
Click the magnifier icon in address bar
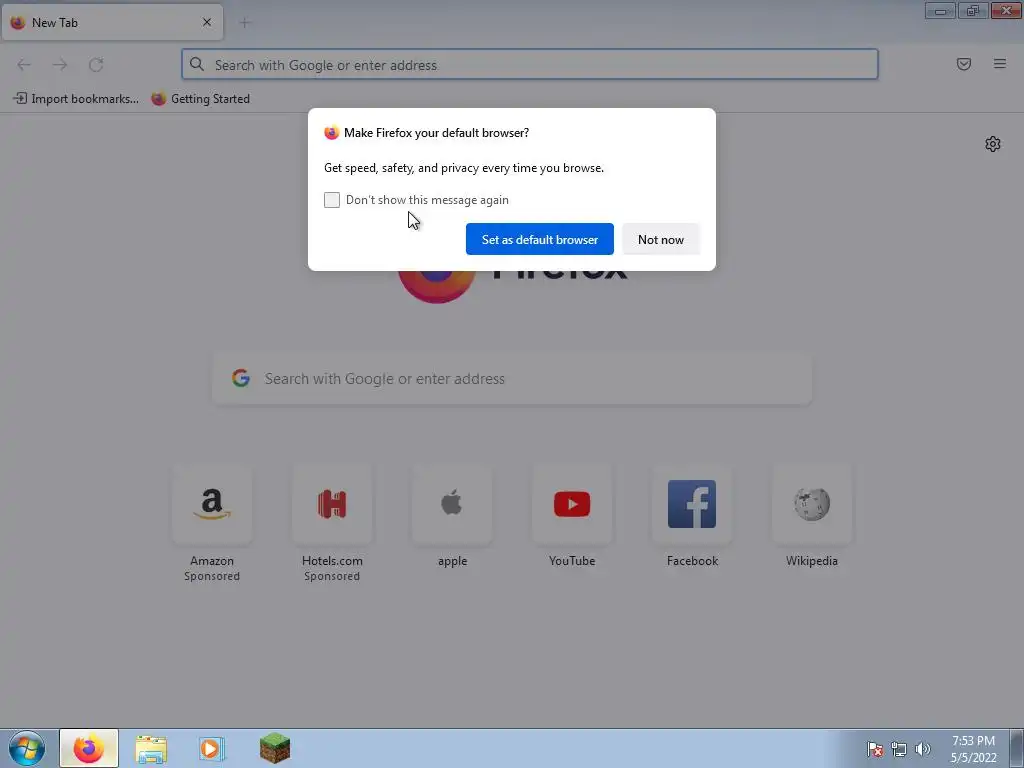[x=197, y=64]
